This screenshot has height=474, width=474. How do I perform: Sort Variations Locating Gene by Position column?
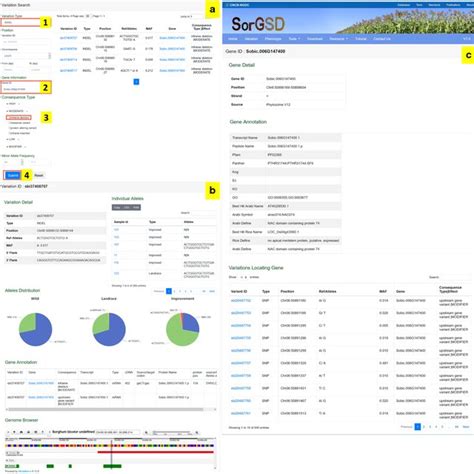pyautogui.click(x=287, y=291)
